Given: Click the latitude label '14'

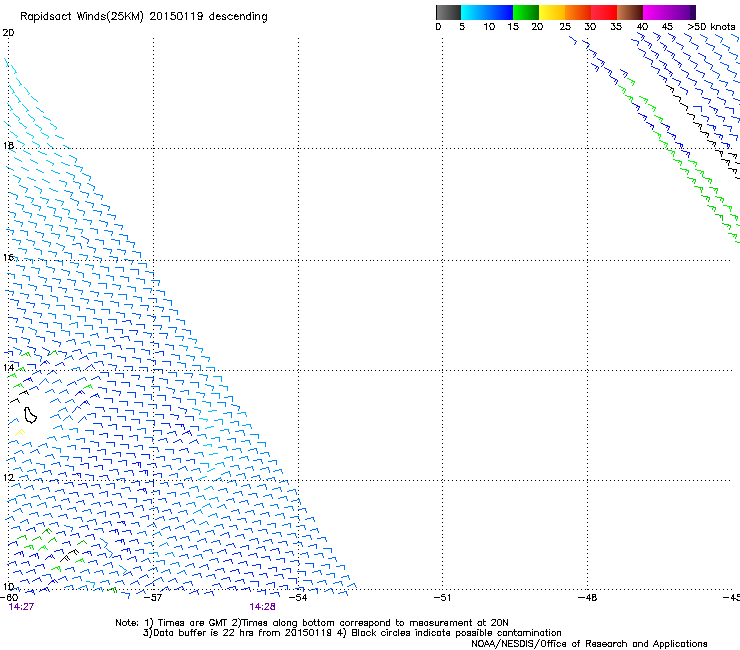Looking at the screenshot, I should pyautogui.click(x=8, y=367).
